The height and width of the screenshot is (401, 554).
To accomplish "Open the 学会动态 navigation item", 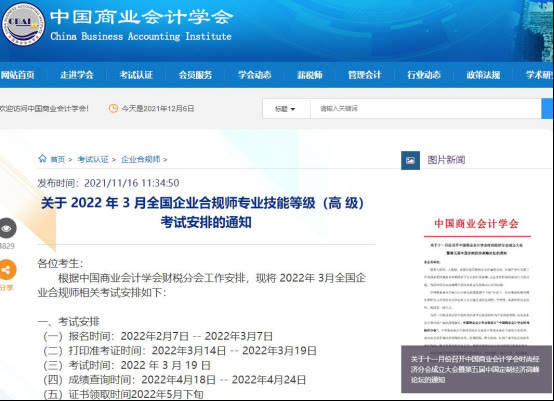I will point(254,75).
